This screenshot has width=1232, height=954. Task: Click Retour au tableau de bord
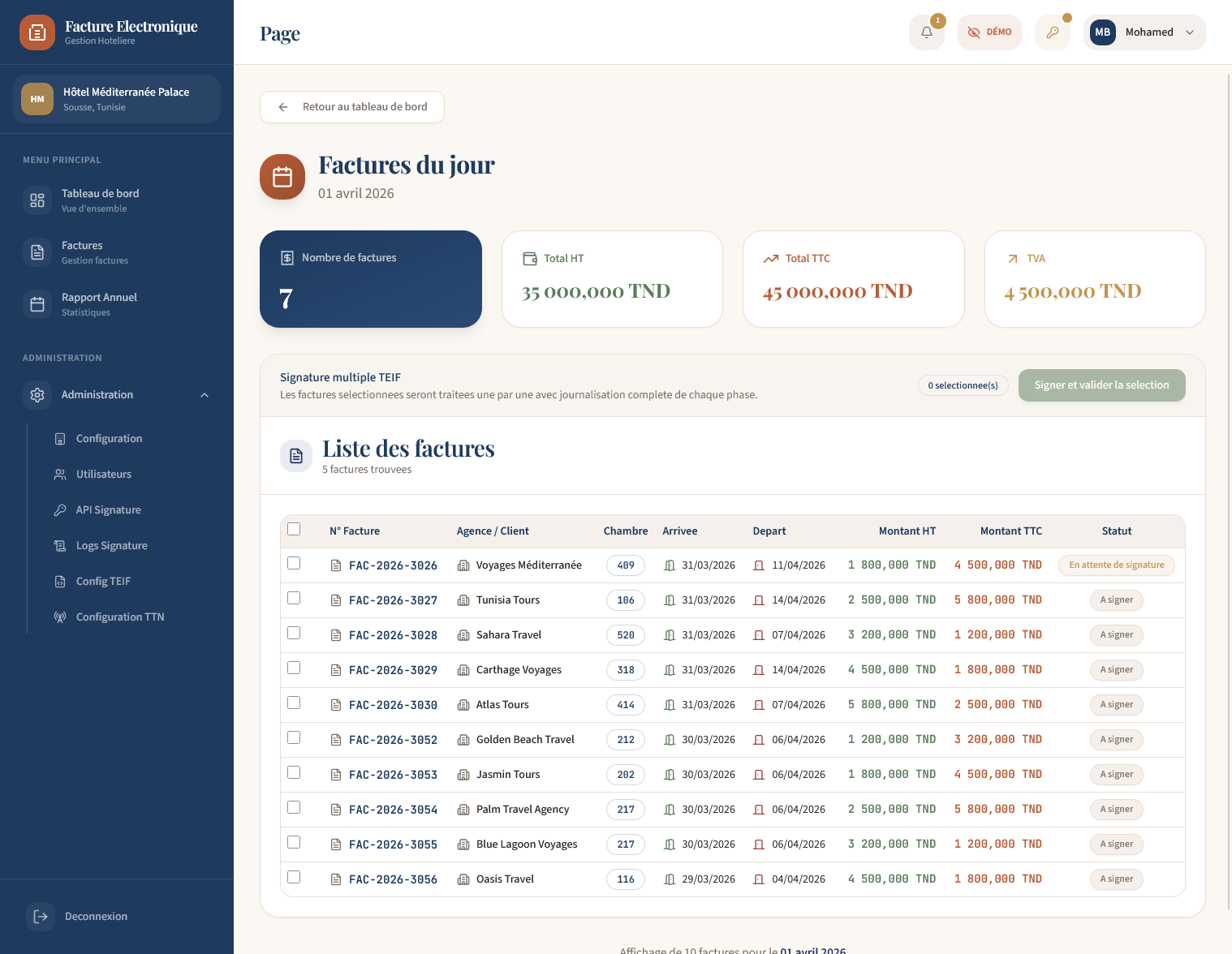(352, 107)
